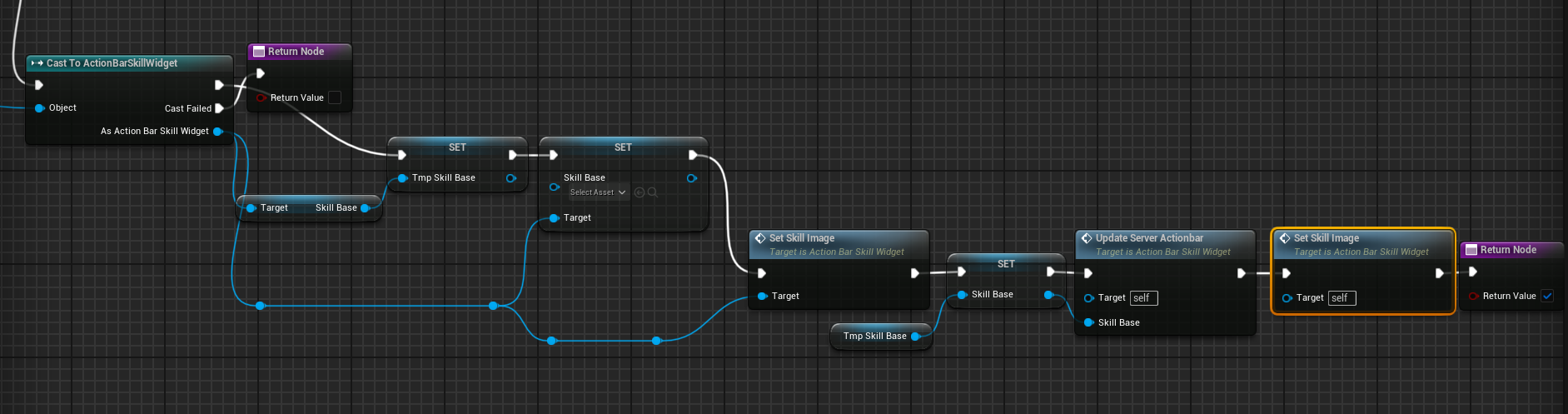Click the use selected asset arrow icon
This screenshot has width=1568, height=414.
(x=640, y=192)
